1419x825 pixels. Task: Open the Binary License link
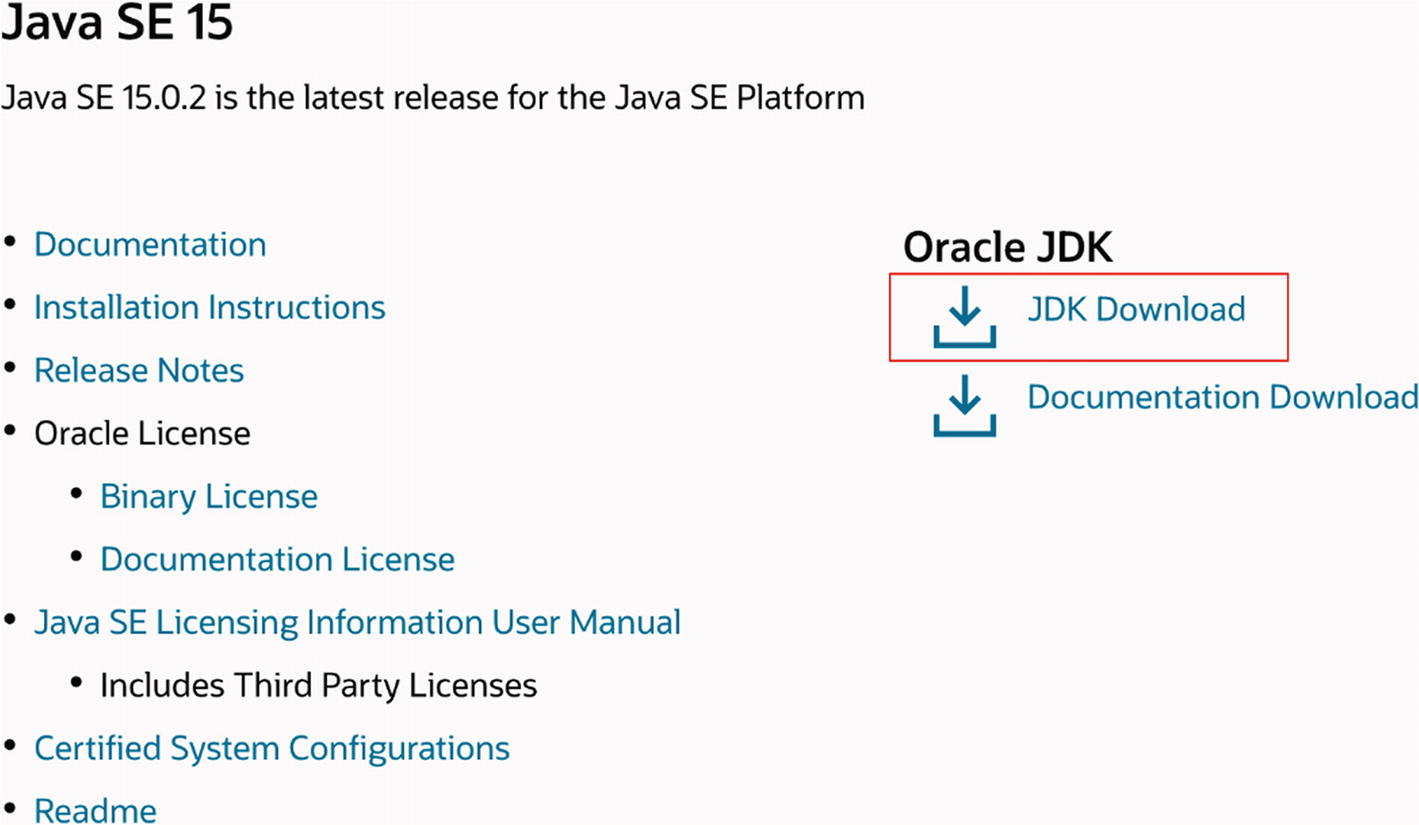point(209,497)
